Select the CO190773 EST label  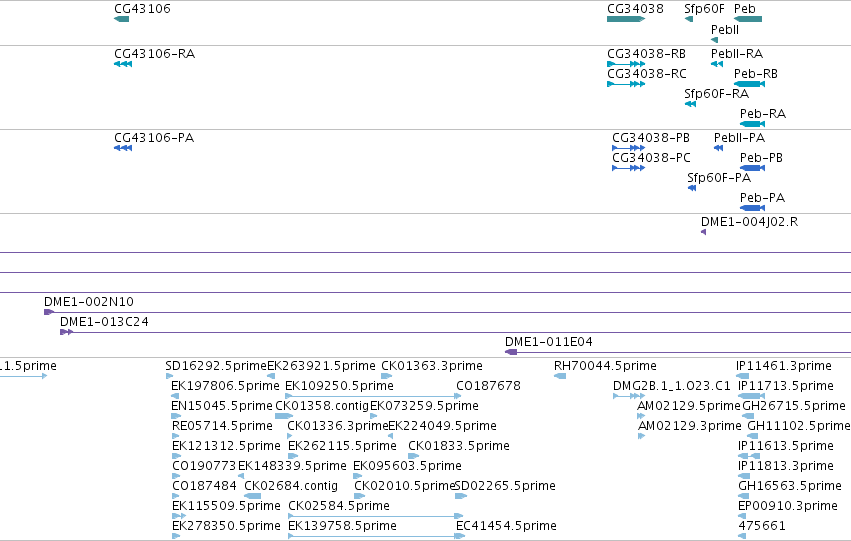tap(204, 466)
